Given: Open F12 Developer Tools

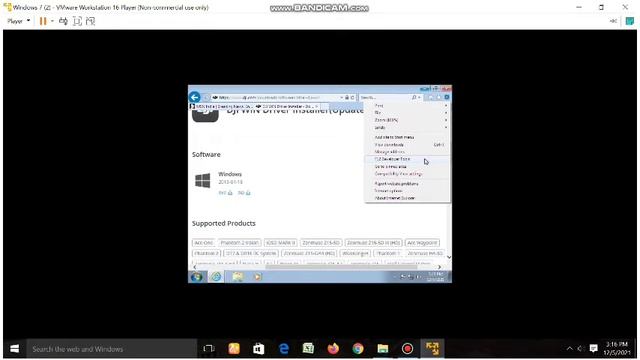Looking at the screenshot, I should 407,159.
